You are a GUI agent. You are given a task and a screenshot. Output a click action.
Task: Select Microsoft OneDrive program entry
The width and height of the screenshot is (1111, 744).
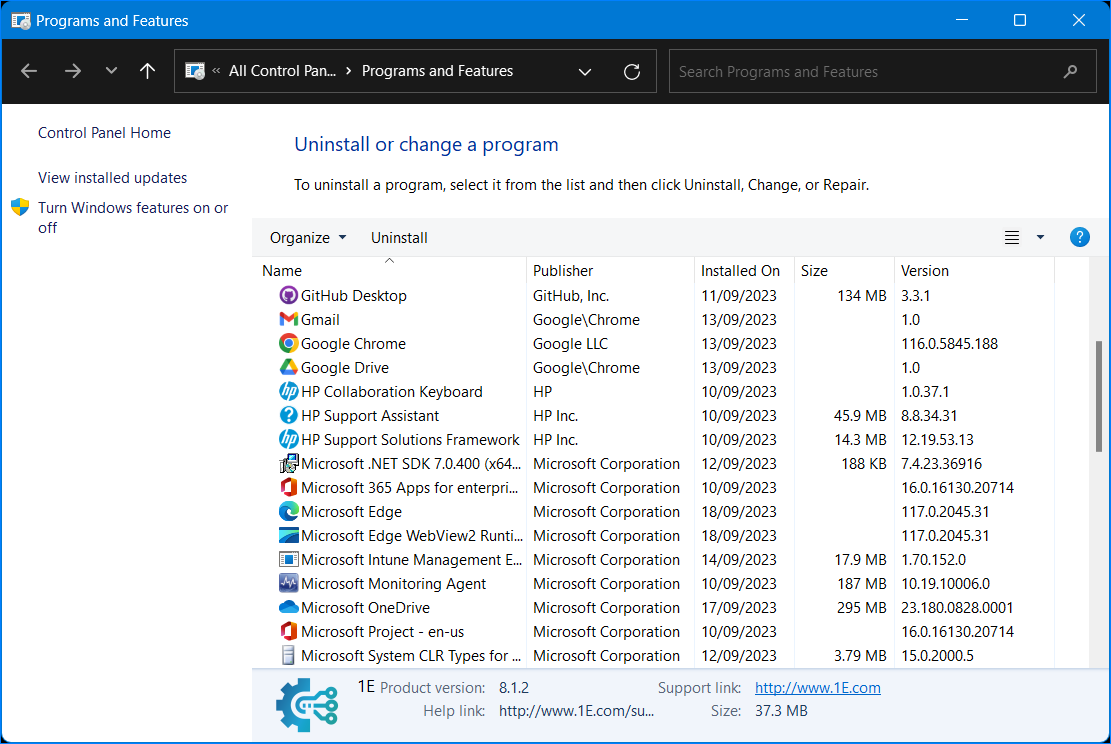pyautogui.click(x=365, y=608)
